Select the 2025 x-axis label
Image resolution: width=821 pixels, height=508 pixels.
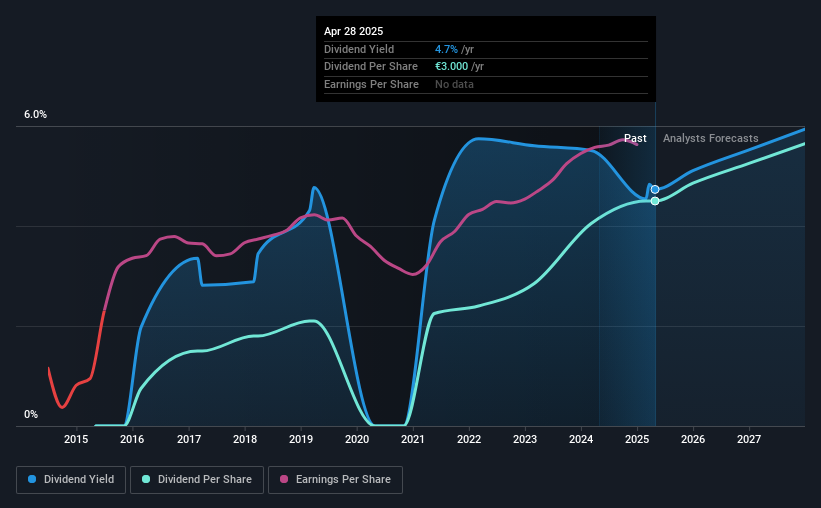[x=637, y=439]
